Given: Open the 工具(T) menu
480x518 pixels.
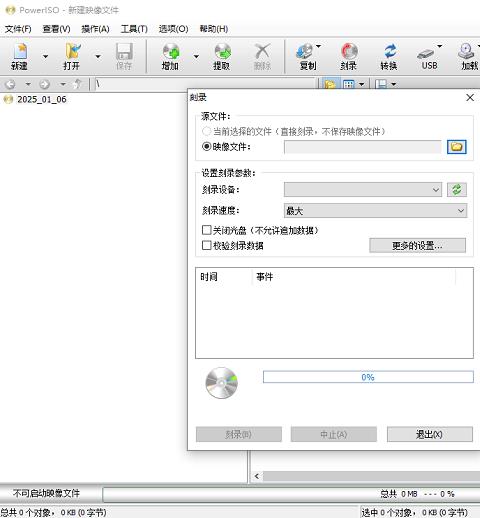Looking at the screenshot, I should point(134,29).
